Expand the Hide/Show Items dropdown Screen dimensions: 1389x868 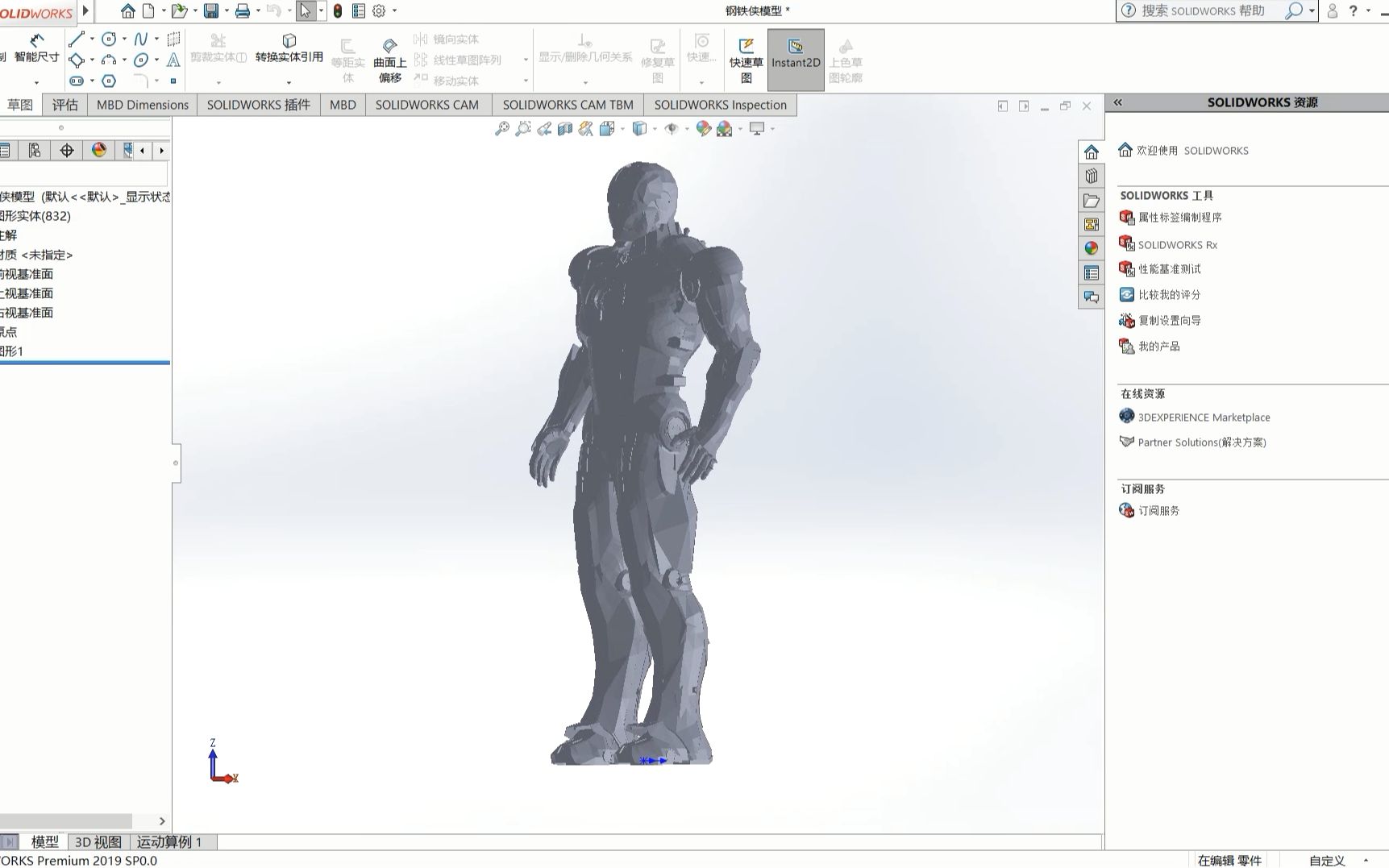pos(687,129)
